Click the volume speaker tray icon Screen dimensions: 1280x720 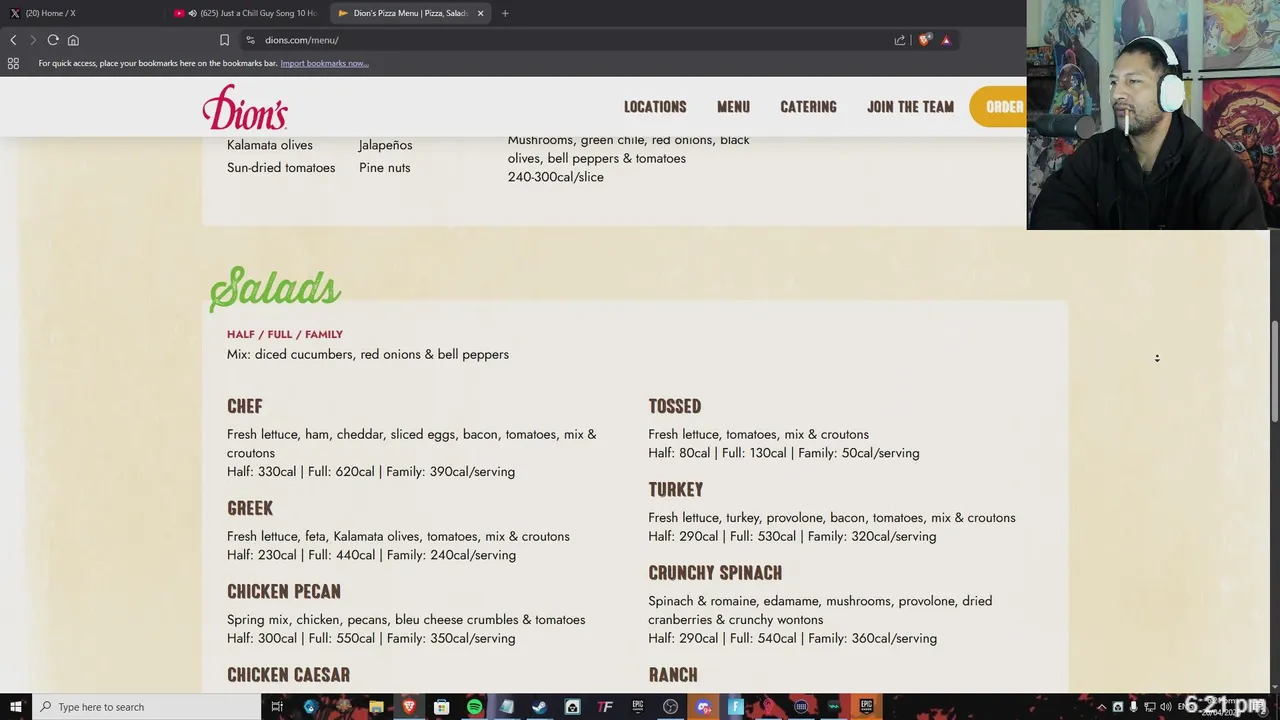pyautogui.click(x=1166, y=707)
